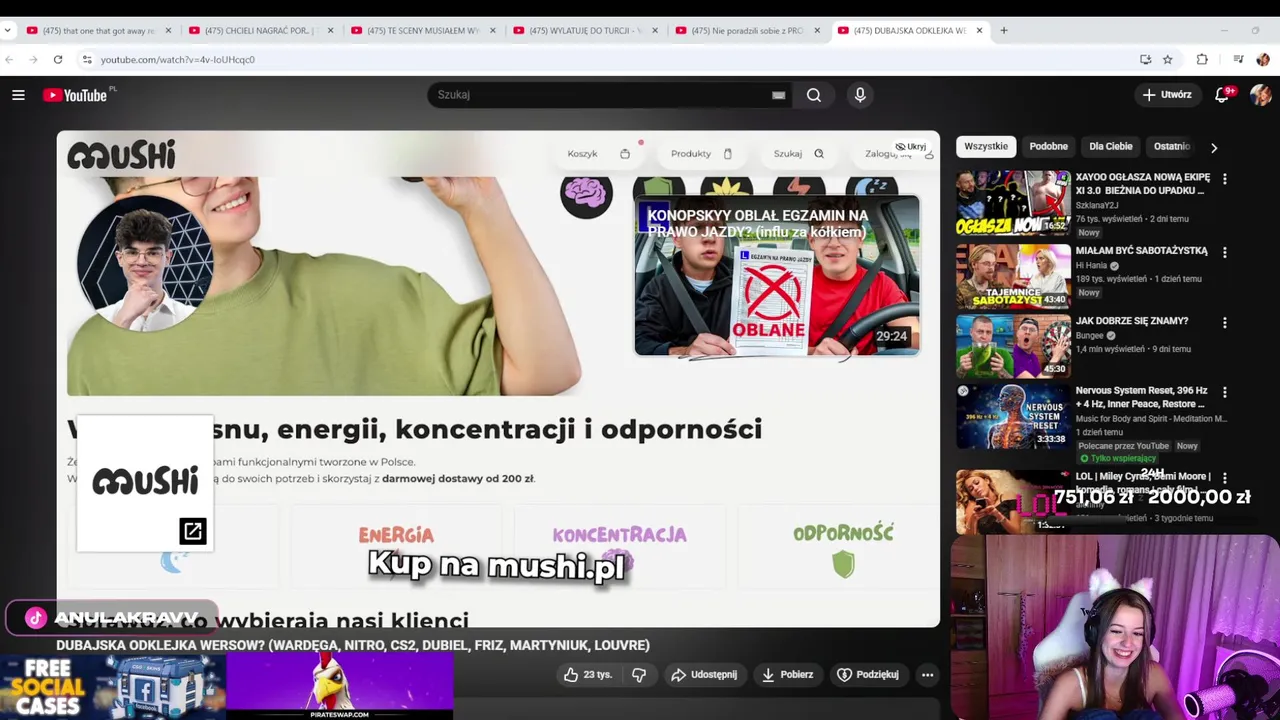Select the Ostatnio filter chip
Image resolution: width=1280 pixels, height=720 pixels.
(1172, 146)
